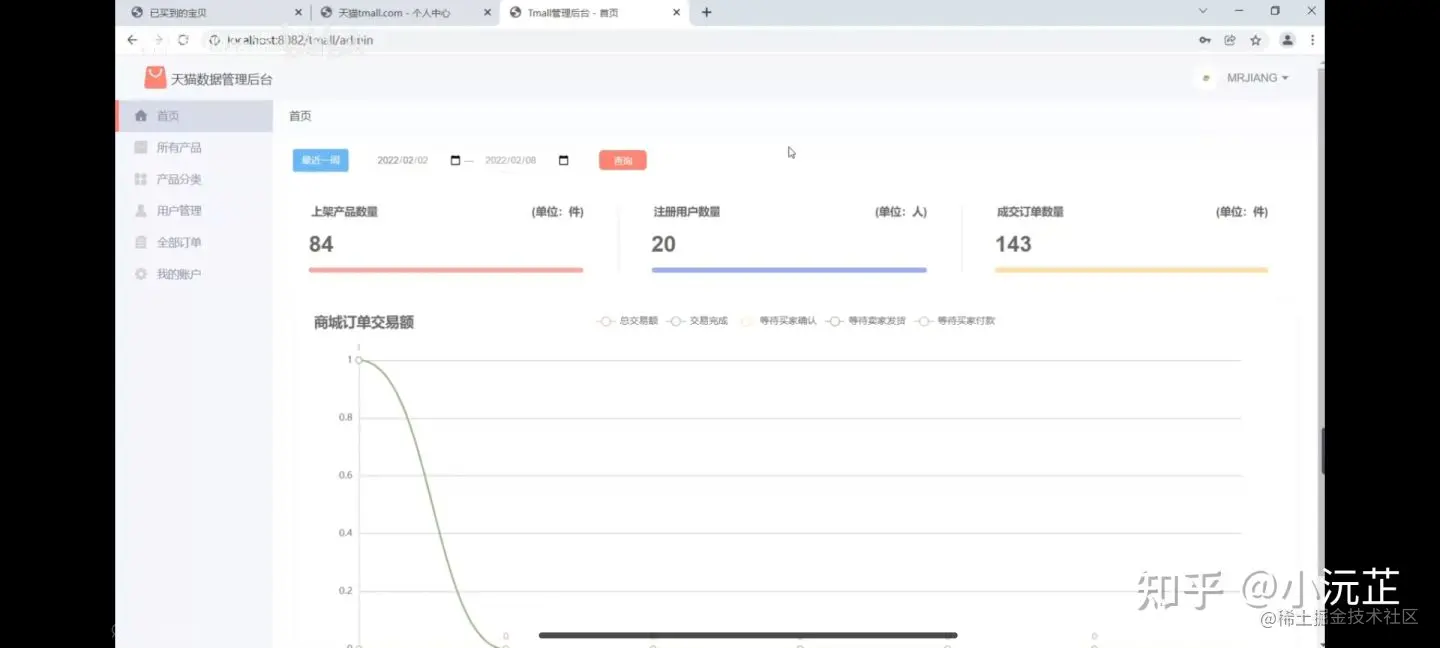
Task: Click the 首页 breadcrumb text
Action: [300, 116]
